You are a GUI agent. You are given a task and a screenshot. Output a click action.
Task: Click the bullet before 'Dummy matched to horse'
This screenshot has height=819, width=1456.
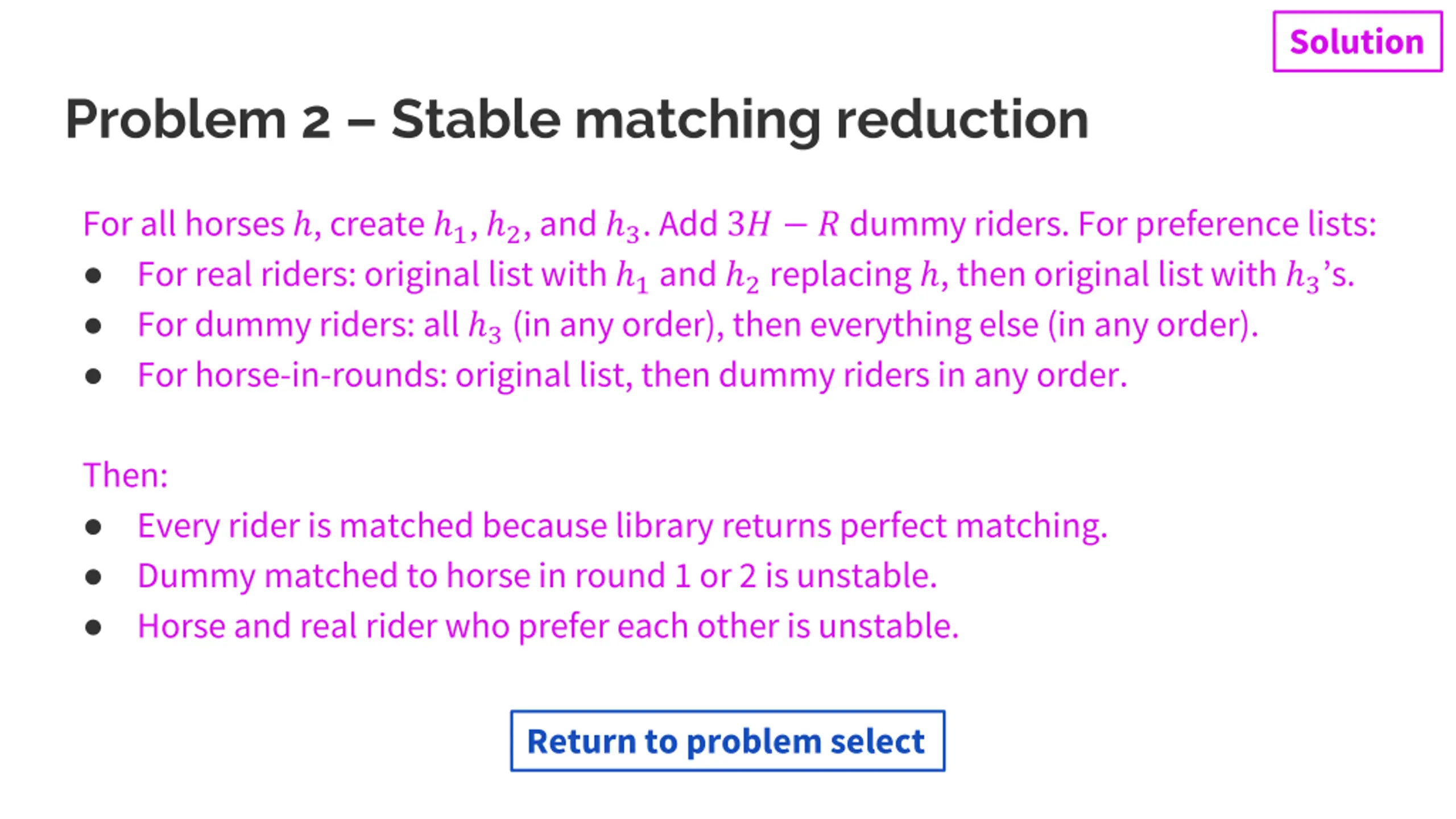[93, 577]
